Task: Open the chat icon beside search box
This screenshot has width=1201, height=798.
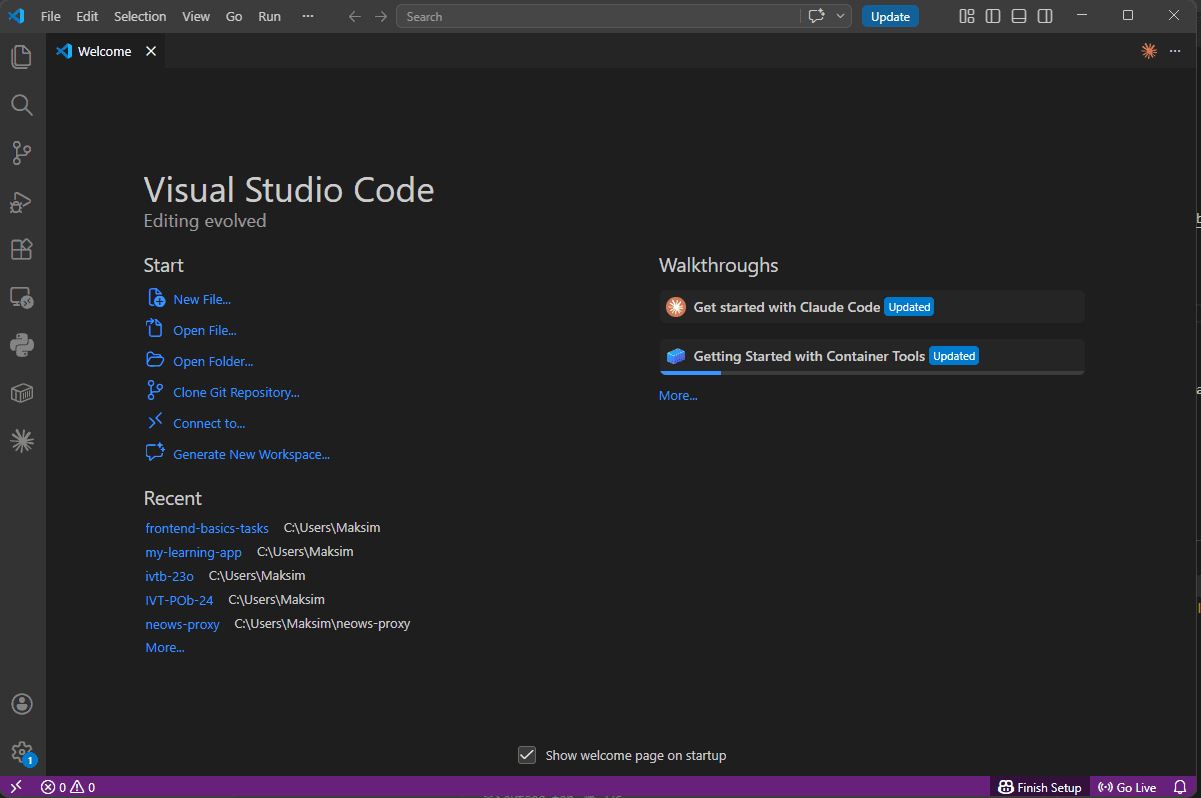Action: pos(816,16)
